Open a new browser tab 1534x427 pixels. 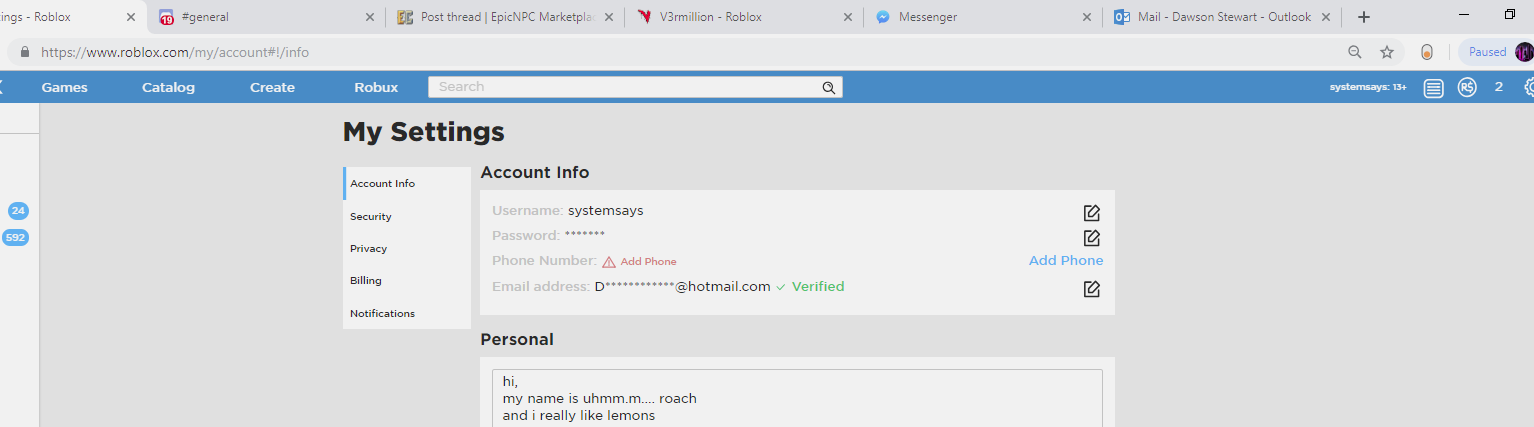(1363, 17)
